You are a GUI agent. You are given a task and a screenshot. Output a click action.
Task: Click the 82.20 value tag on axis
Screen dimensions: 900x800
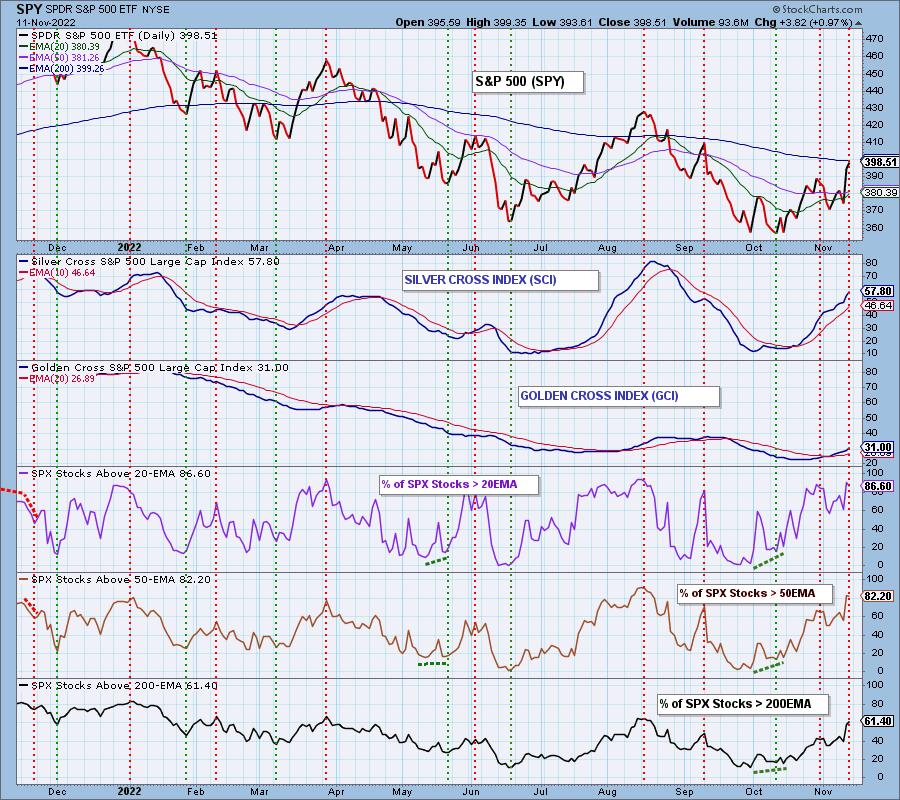point(878,596)
